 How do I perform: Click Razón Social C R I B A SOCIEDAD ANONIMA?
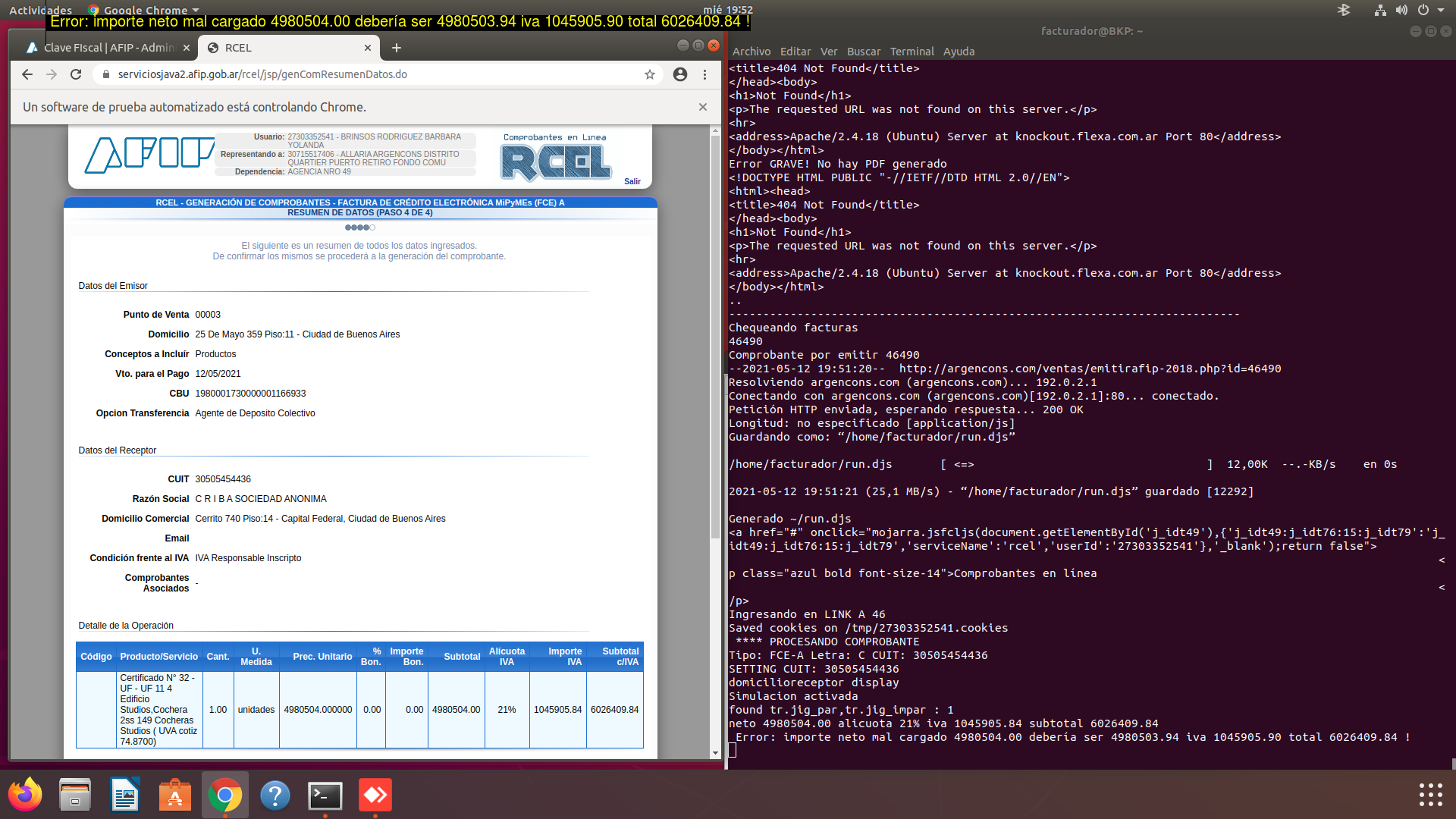[x=261, y=499]
